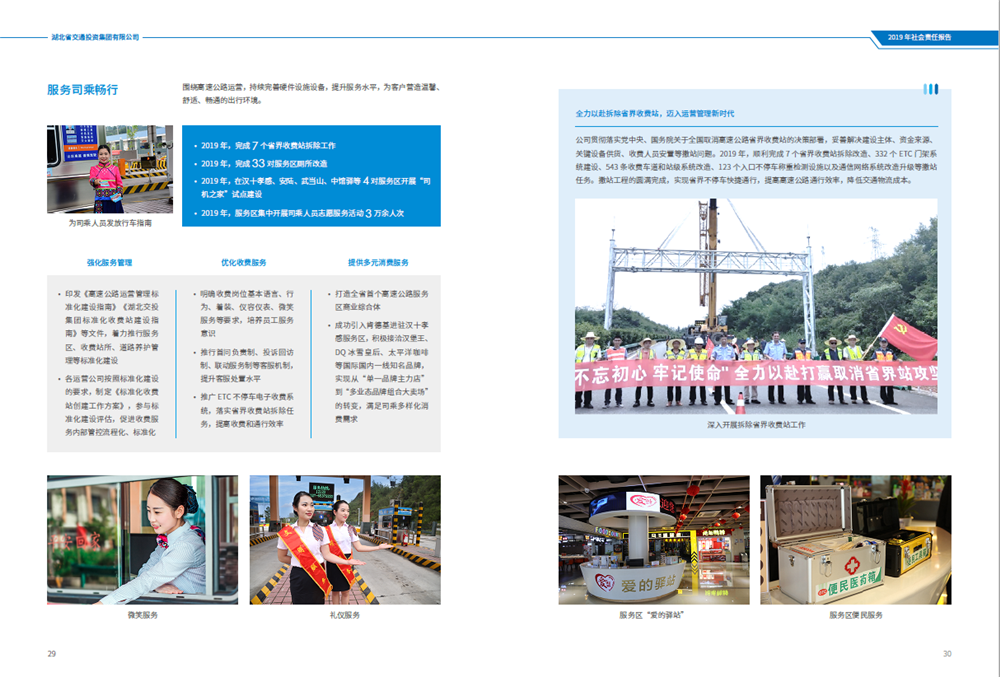Open the 微笑服务 toll booth photo
Image resolution: width=1000 pixels, height=677 pixels.
(x=142, y=539)
